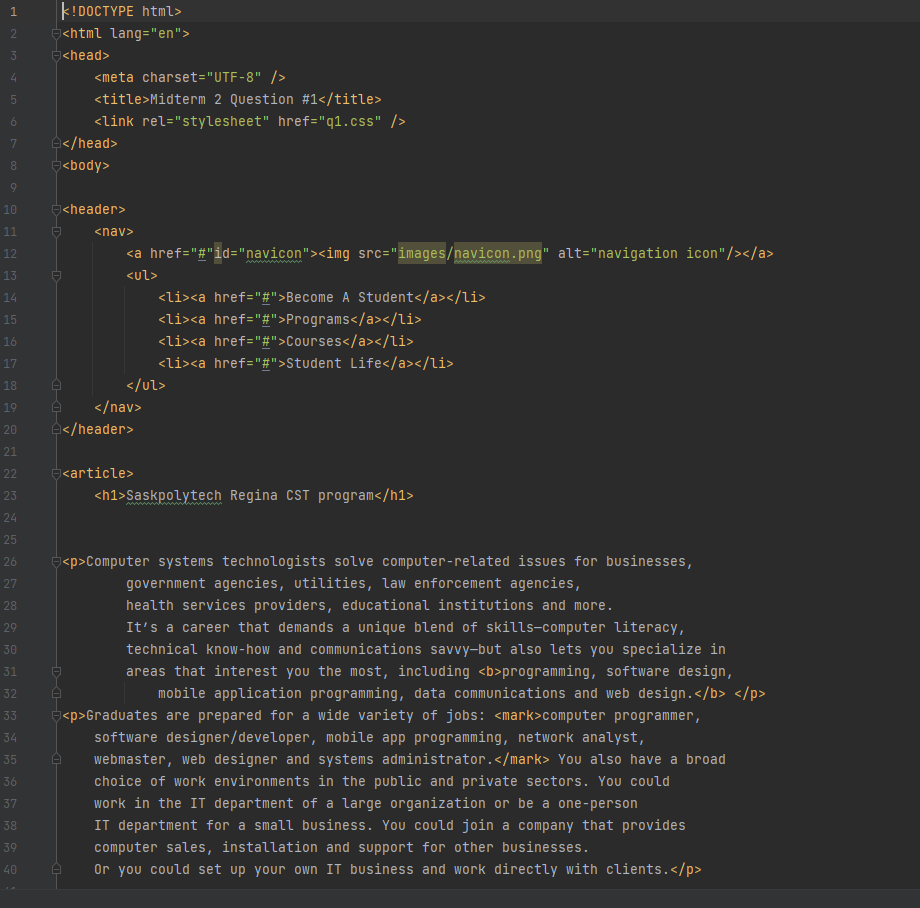This screenshot has height=908, width=920.
Task: Click the closing </nav> tag text
Action: (x=118, y=408)
